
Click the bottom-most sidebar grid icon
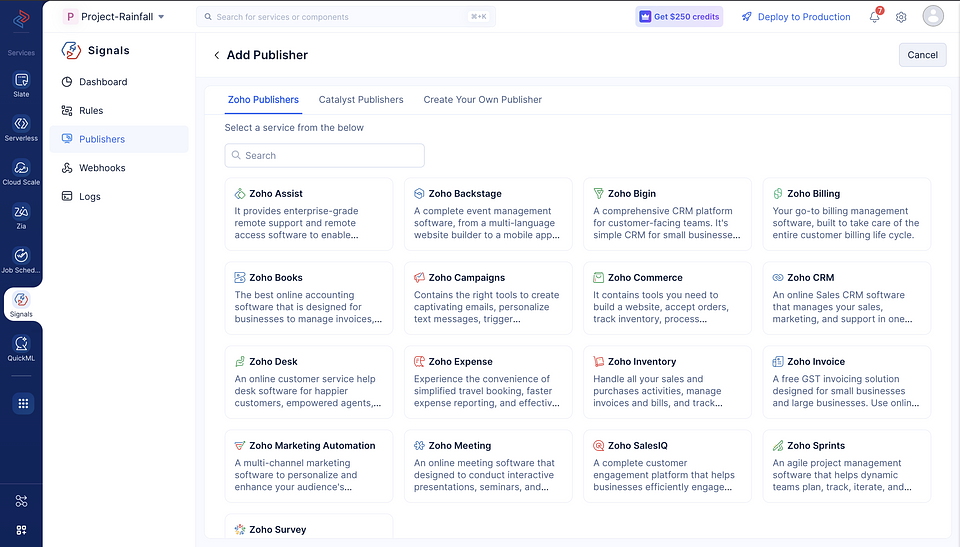click(21, 530)
